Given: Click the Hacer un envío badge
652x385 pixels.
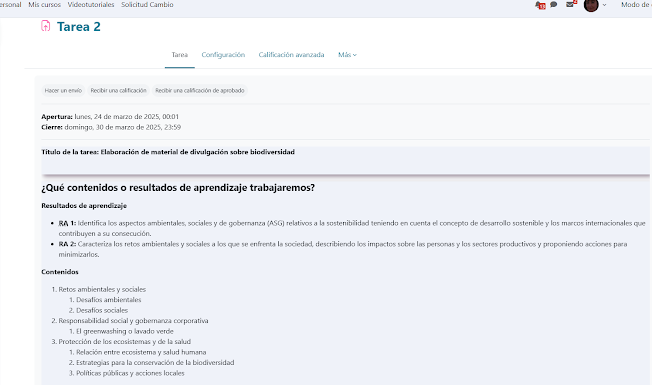Looking at the screenshot, I should 63,90.
